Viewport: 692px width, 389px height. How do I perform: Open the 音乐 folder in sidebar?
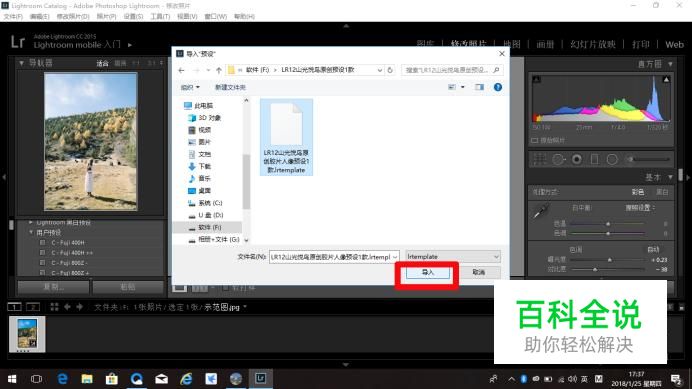(200, 178)
